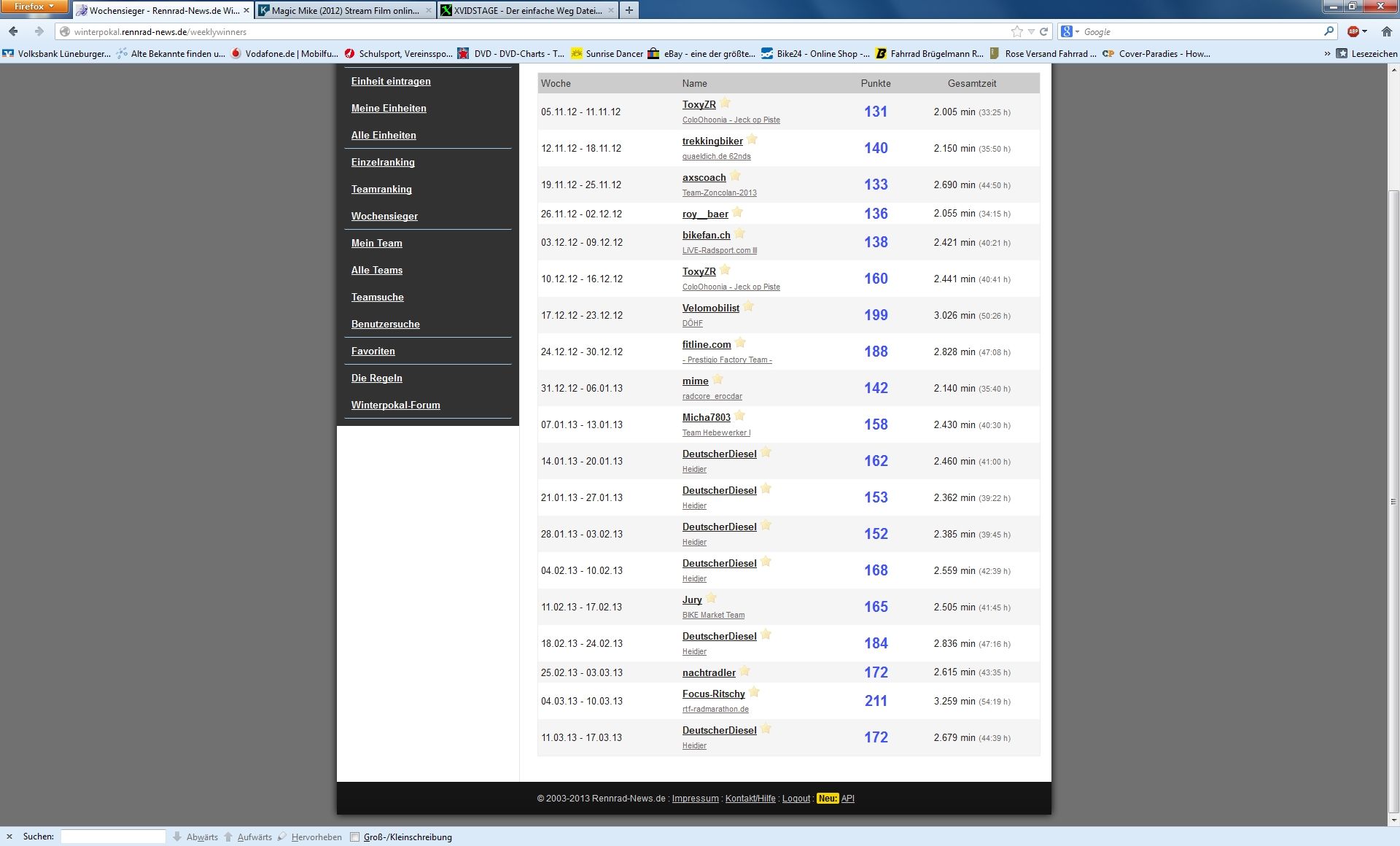
Task: Click the browser back arrow button
Action: (13, 31)
